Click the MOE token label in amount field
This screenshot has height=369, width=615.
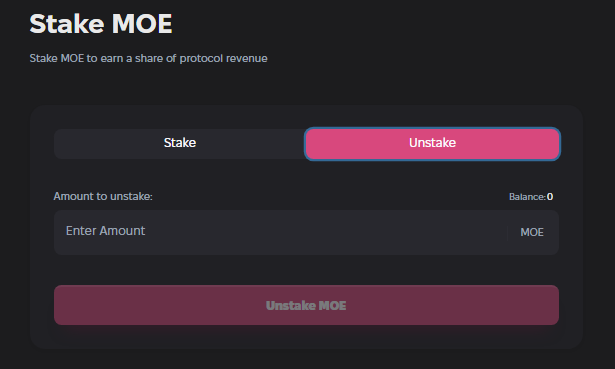pos(532,232)
